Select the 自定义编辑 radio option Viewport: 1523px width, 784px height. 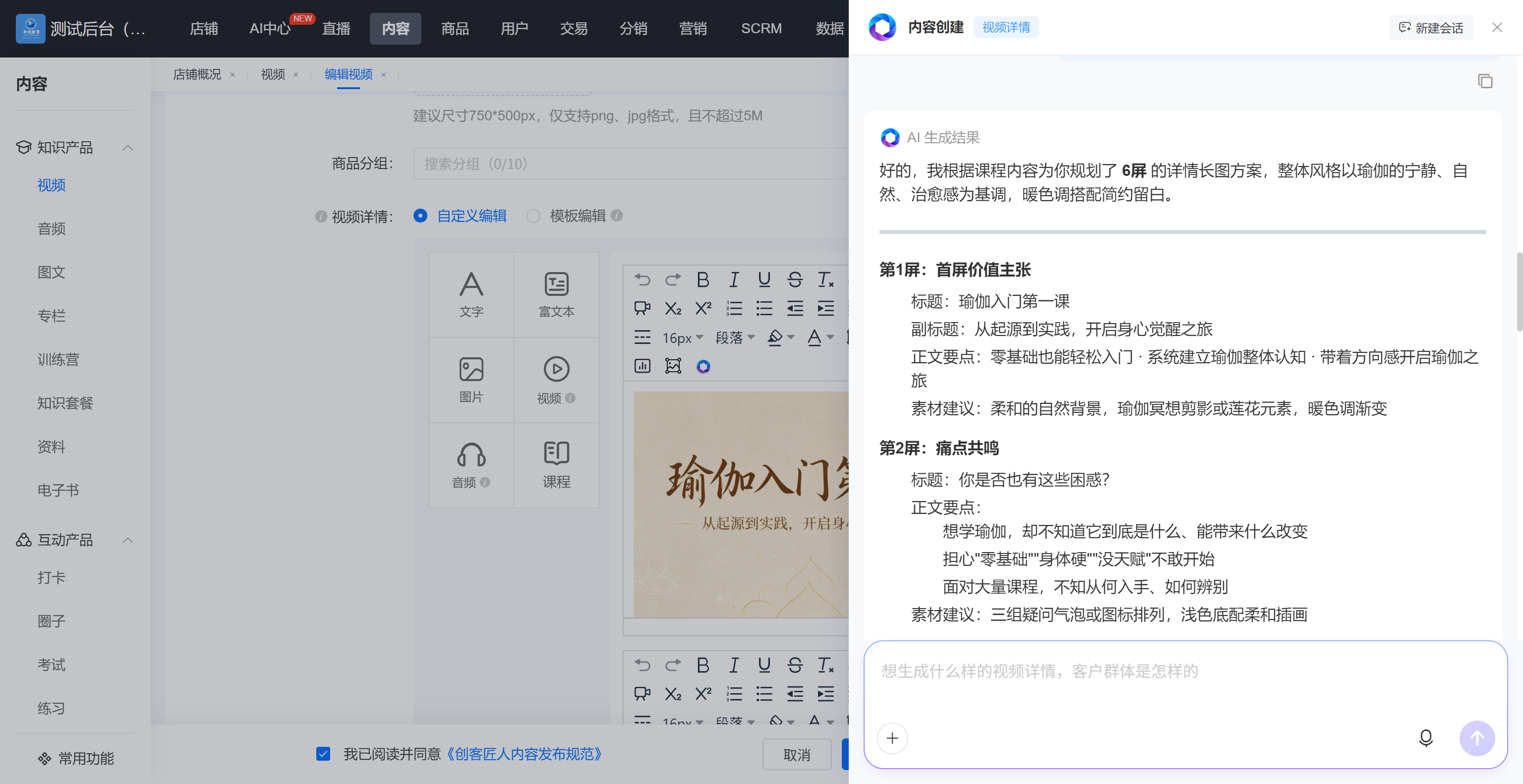click(x=420, y=216)
